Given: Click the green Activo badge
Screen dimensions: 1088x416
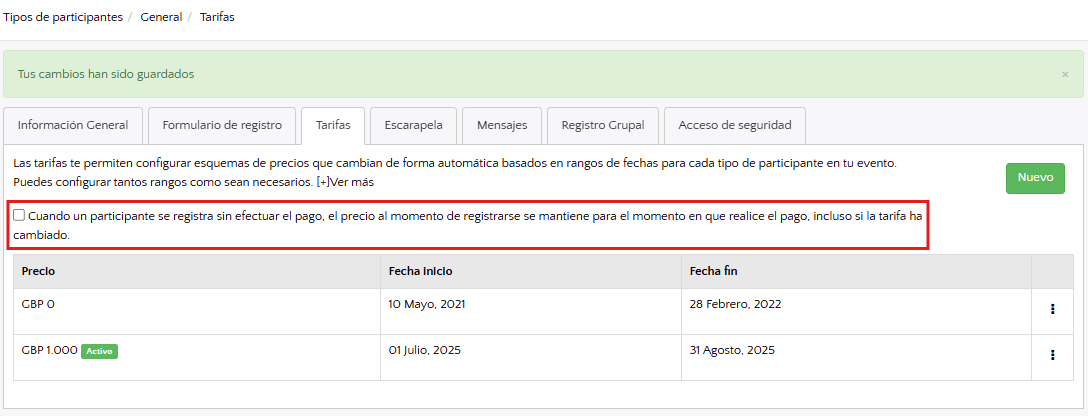Looking at the screenshot, I should pyautogui.click(x=99, y=351).
